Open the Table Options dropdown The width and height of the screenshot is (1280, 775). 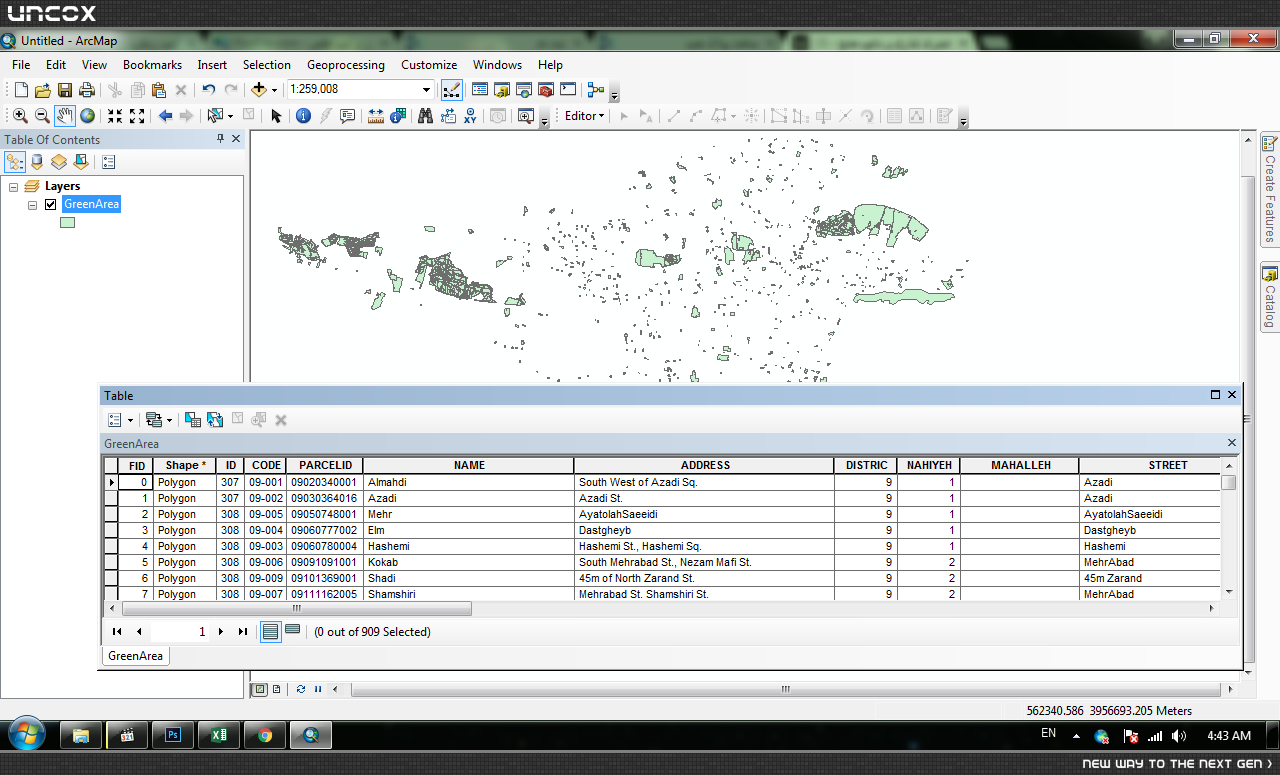[x=117, y=420]
